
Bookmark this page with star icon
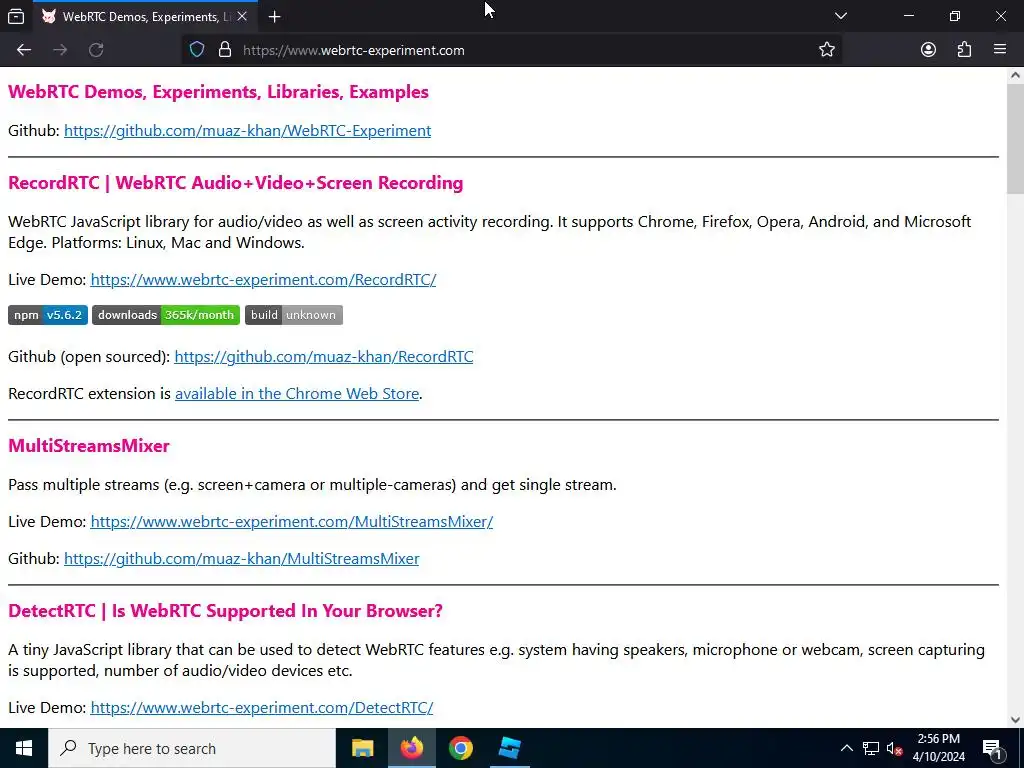tap(827, 50)
